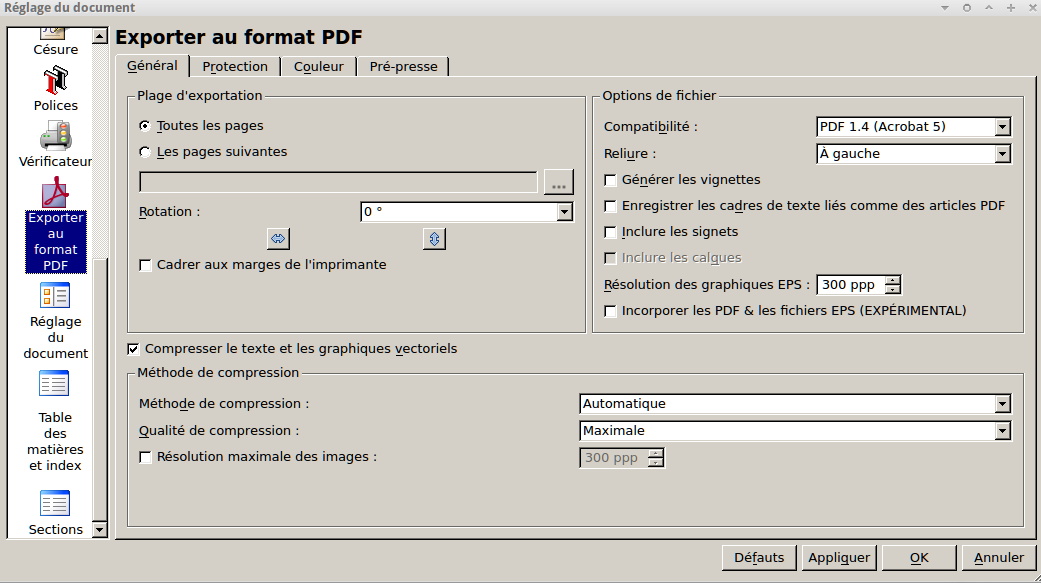Image resolution: width=1041 pixels, height=583 pixels.
Task: Select Toutes les pages radio button
Action: [145, 125]
